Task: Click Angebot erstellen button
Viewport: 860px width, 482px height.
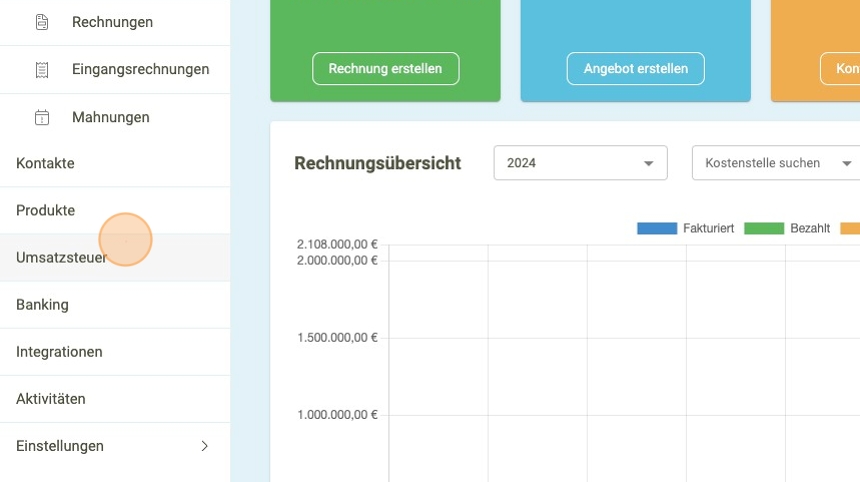Action: [x=636, y=69]
